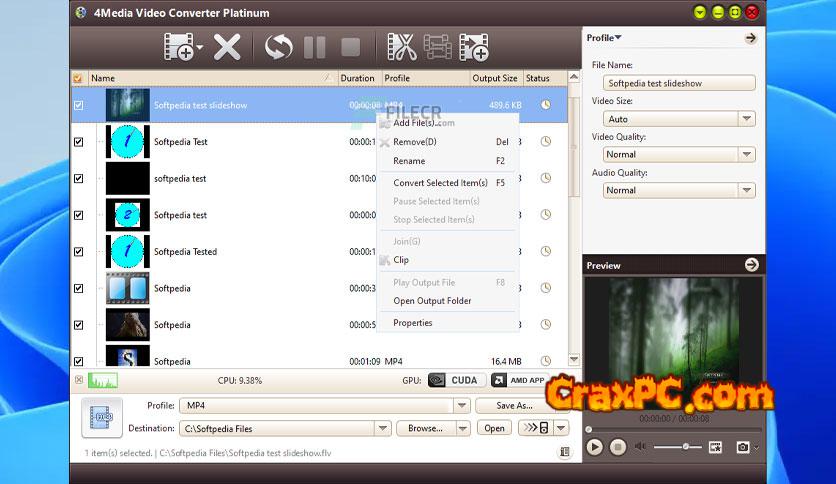Click the green CPU usage graph icon

[x=103, y=381]
